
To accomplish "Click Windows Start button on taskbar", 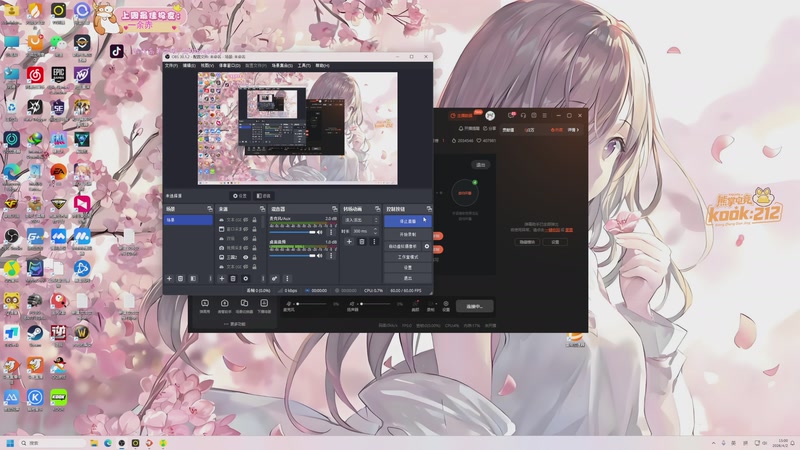I will tap(10, 443).
